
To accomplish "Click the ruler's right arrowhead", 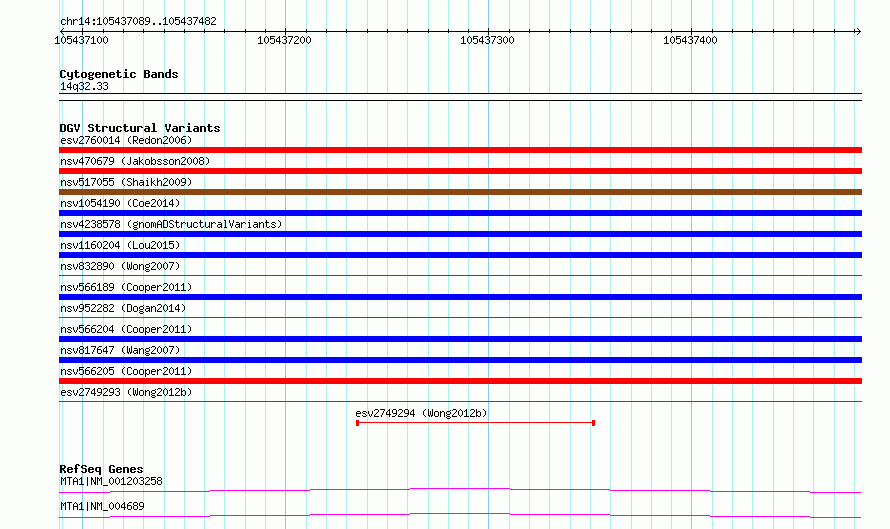I will [858, 32].
